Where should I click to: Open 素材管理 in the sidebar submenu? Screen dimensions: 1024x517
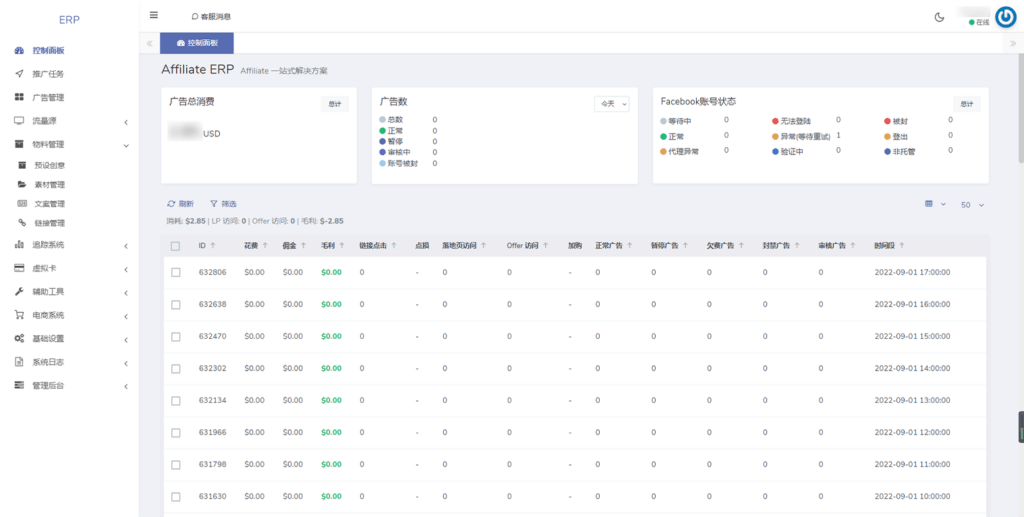pyautogui.click(x=49, y=184)
